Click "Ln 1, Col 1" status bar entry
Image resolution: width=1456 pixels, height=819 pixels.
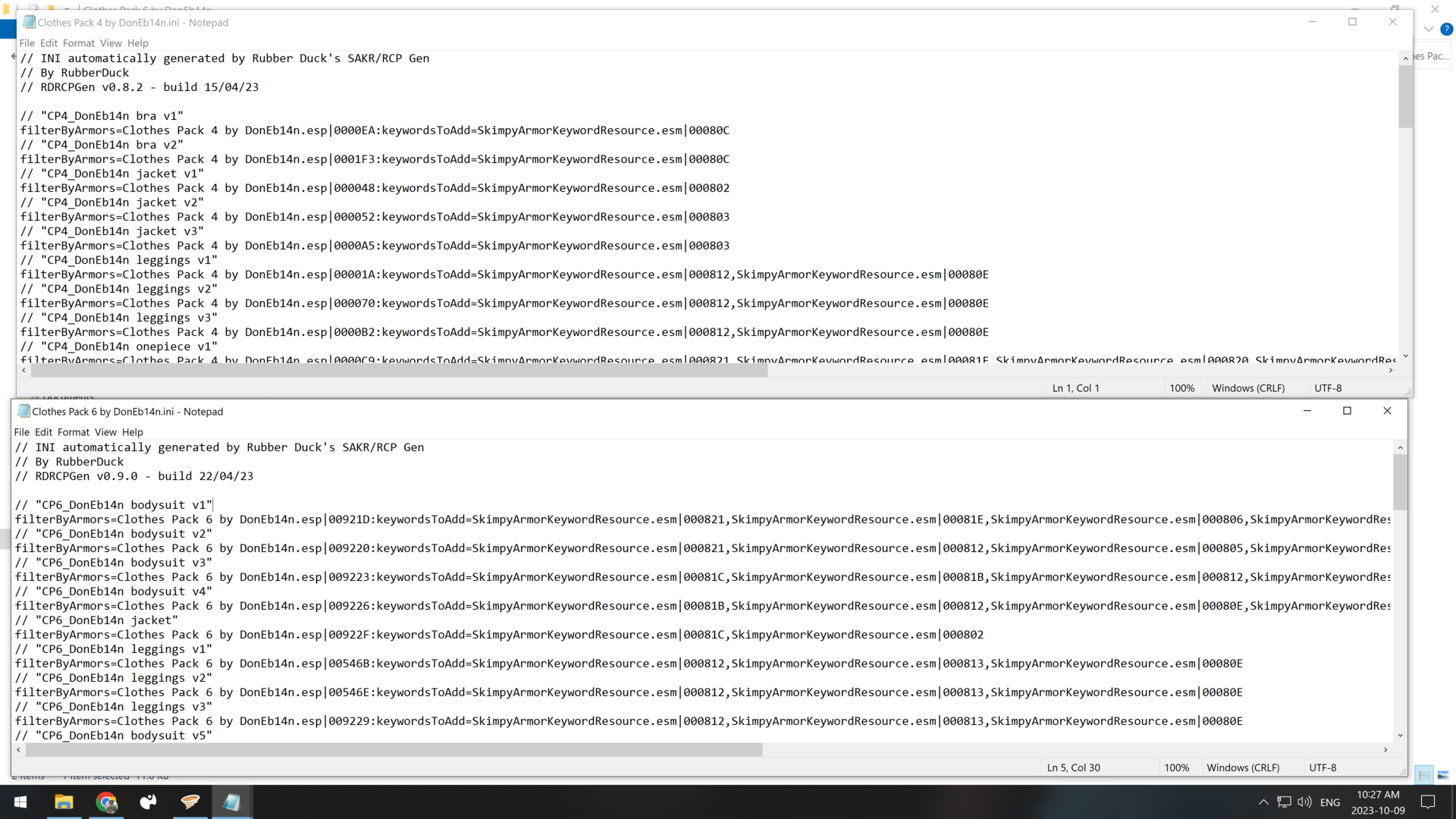(x=1075, y=388)
